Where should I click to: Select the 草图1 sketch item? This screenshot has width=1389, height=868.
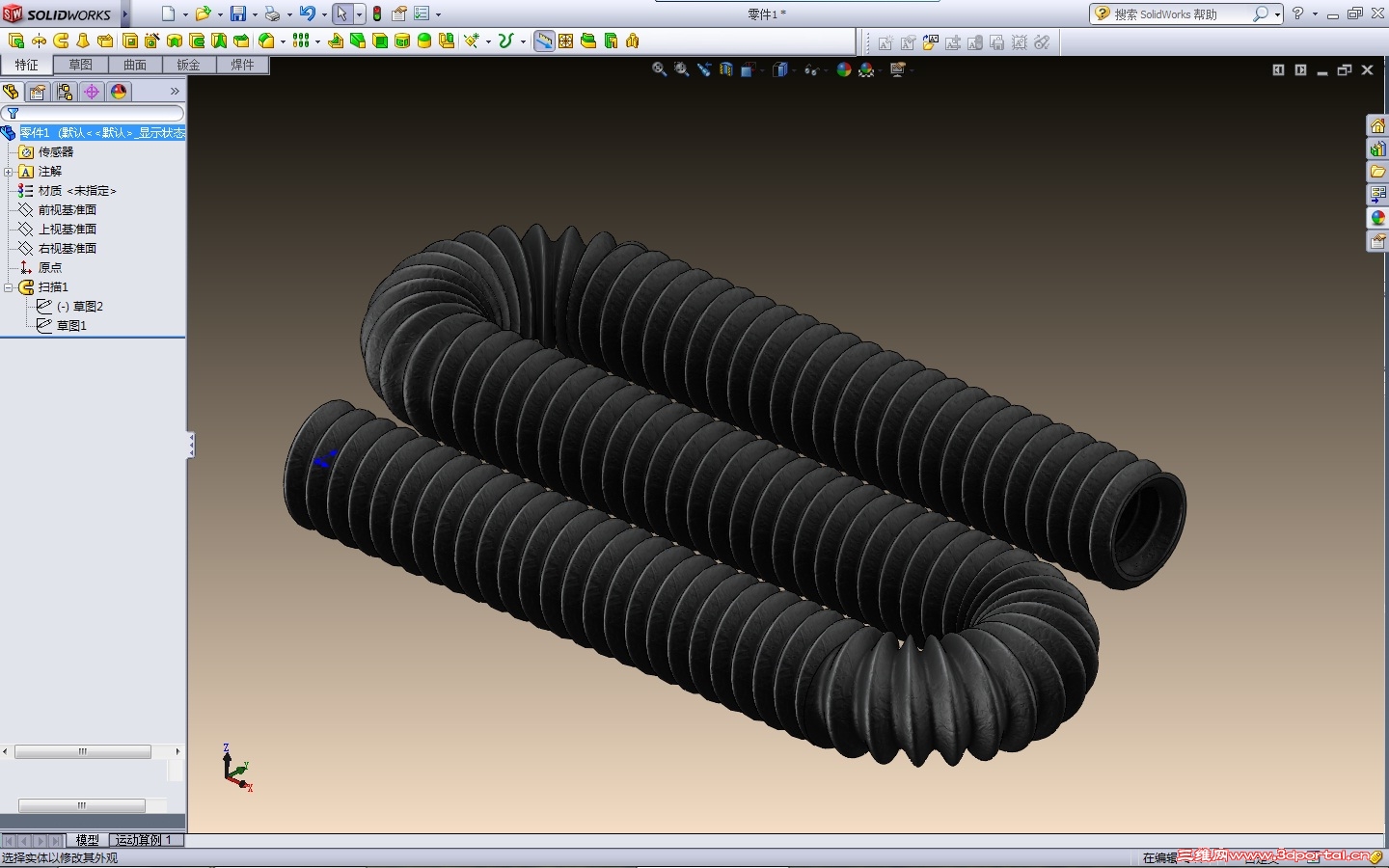(x=62, y=326)
